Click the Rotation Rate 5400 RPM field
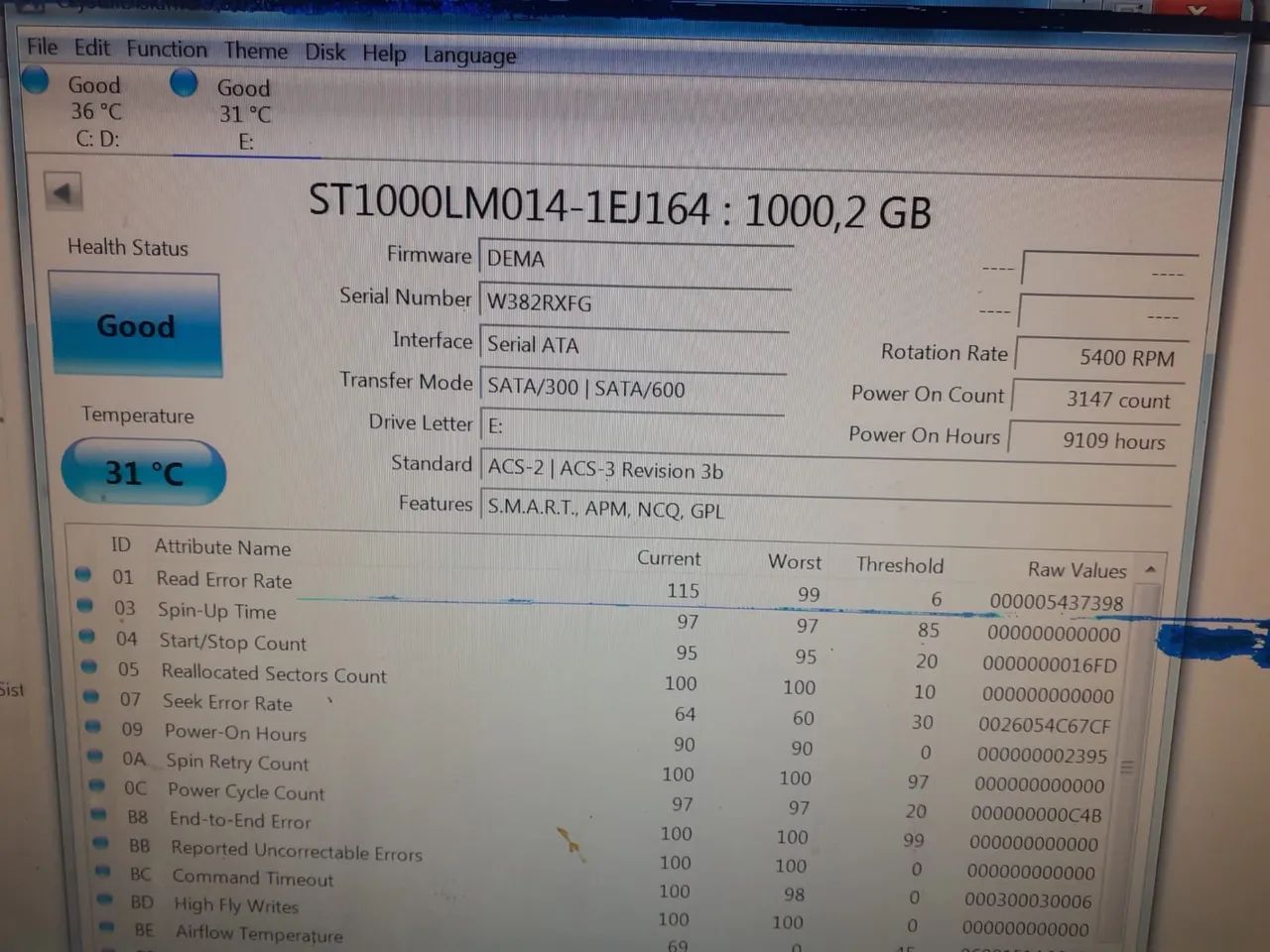The height and width of the screenshot is (952, 1270). click(1100, 357)
